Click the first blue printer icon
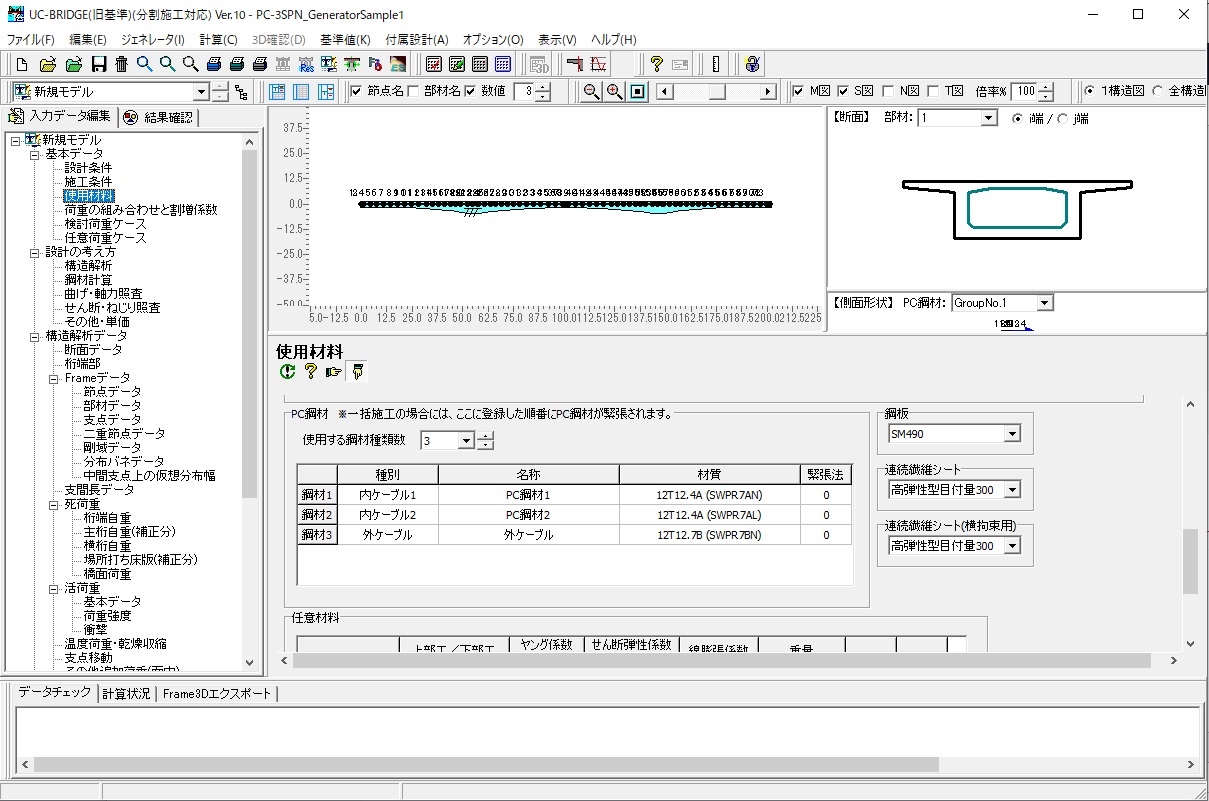 point(214,65)
